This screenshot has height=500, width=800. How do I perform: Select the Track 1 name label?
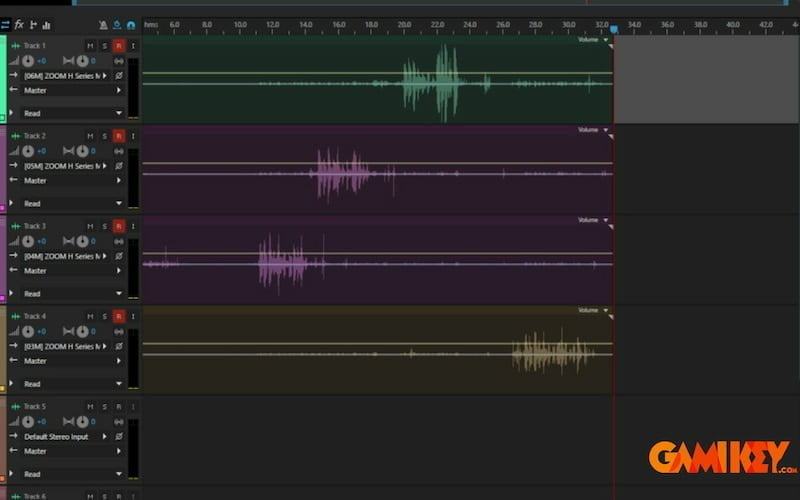click(x=35, y=46)
